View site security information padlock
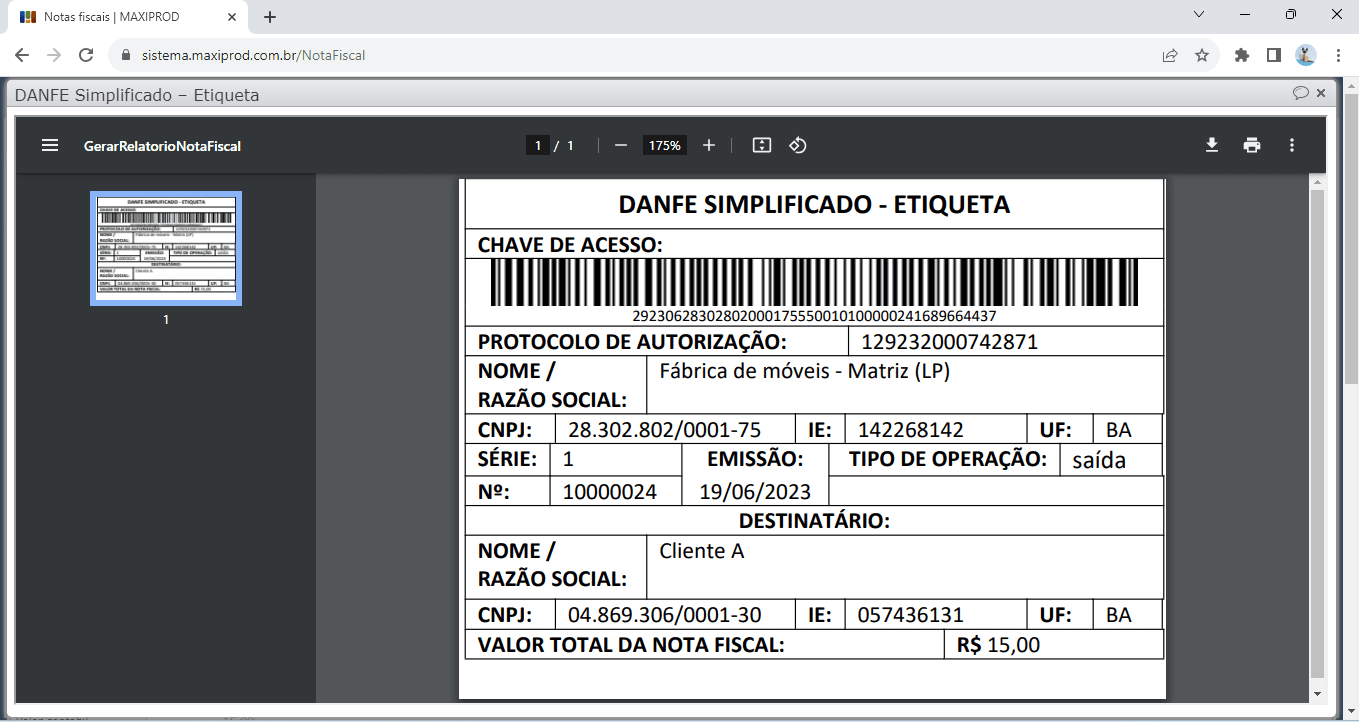 point(126,56)
